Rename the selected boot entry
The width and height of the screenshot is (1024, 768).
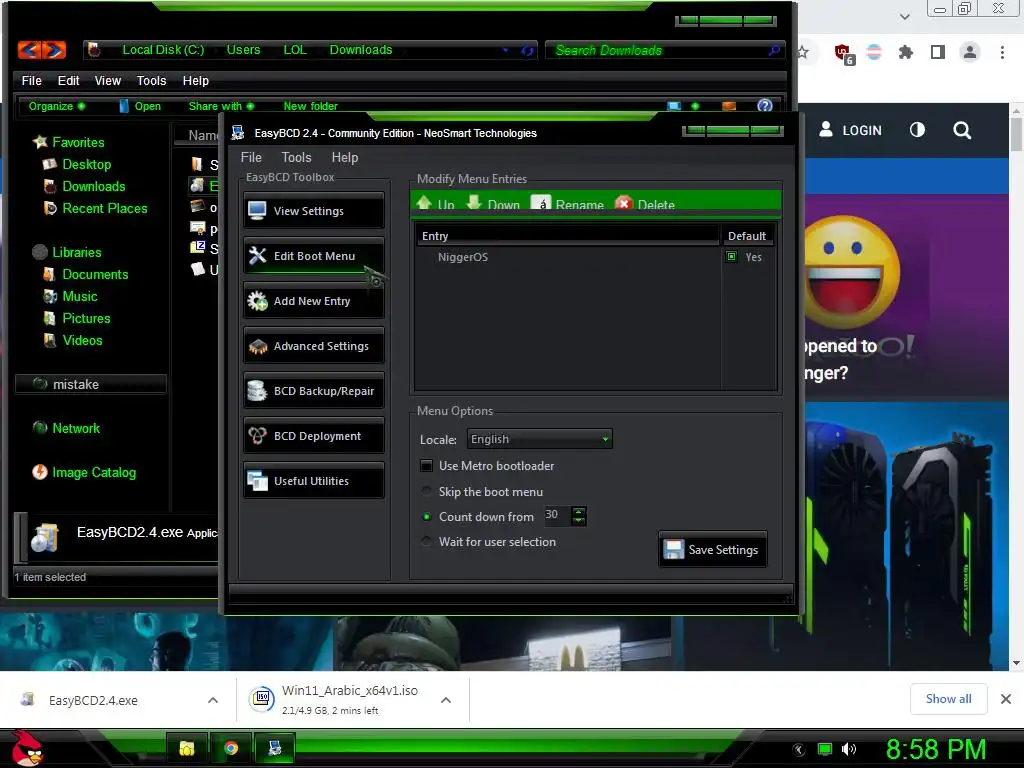568,204
